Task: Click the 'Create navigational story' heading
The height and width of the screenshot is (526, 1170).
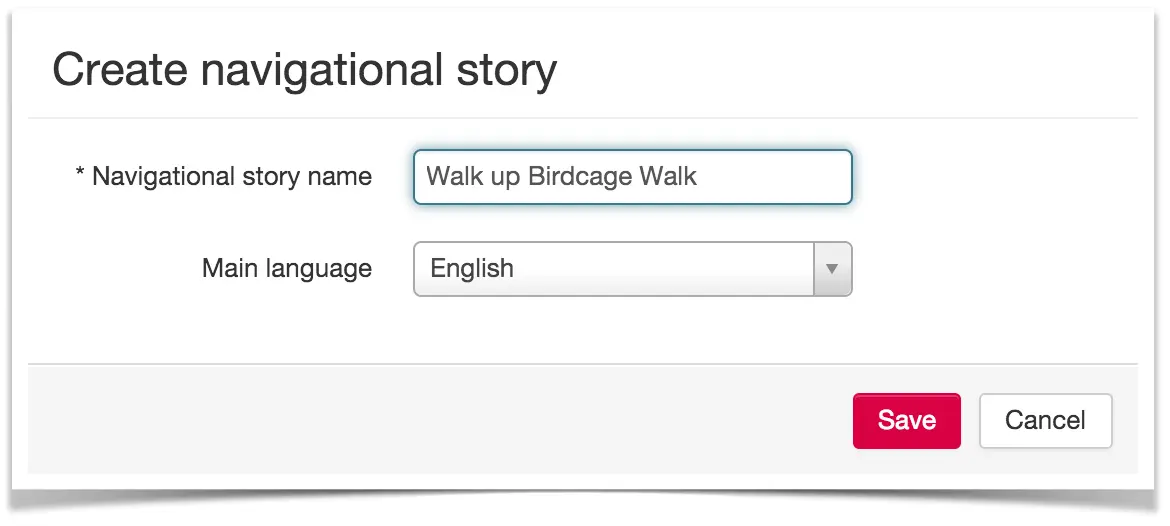Action: click(x=304, y=69)
